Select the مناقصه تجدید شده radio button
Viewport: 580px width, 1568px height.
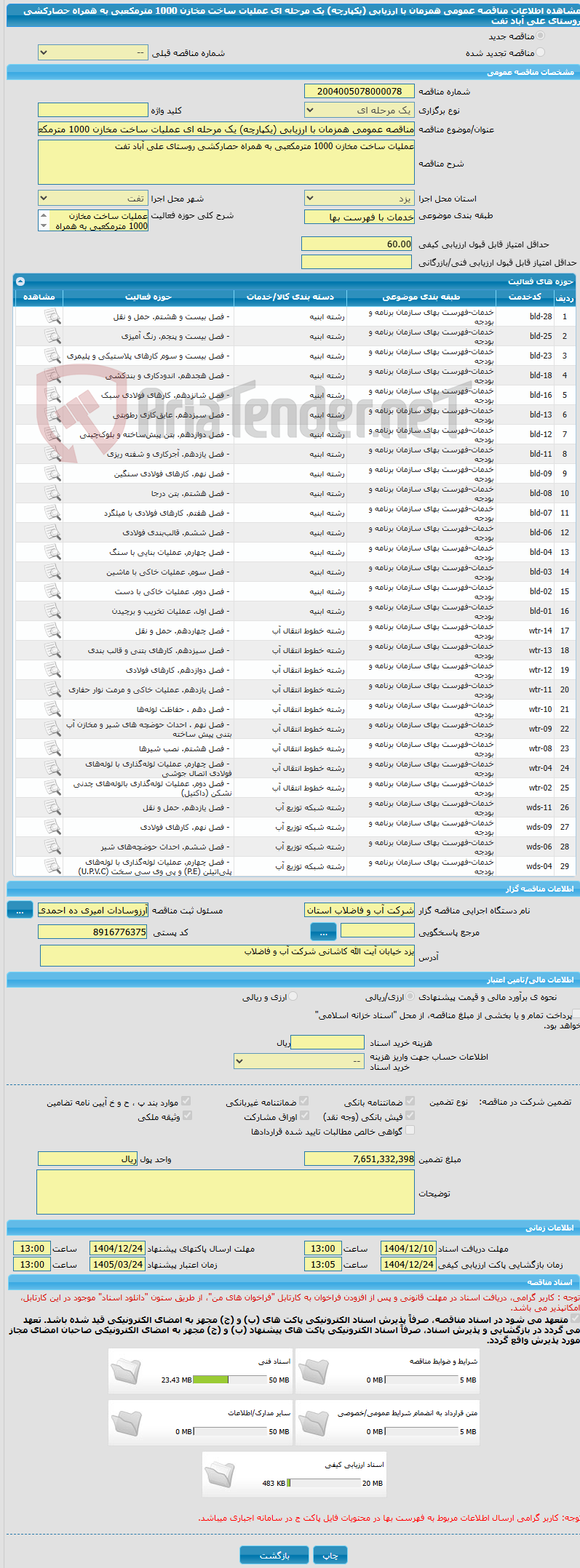[x=540, y=52]
